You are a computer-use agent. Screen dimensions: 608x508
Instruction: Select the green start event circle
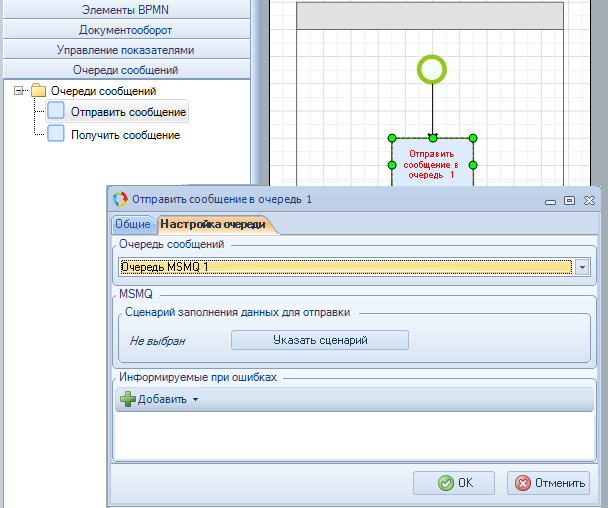pos(432,70)
